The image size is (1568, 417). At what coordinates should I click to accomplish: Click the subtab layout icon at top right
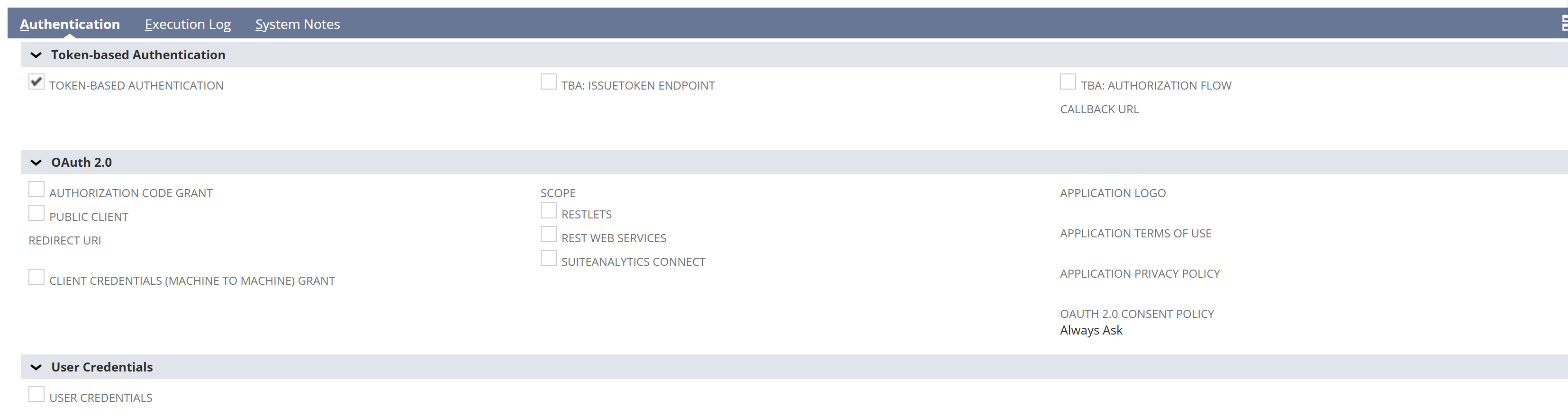click(1563, 23)
